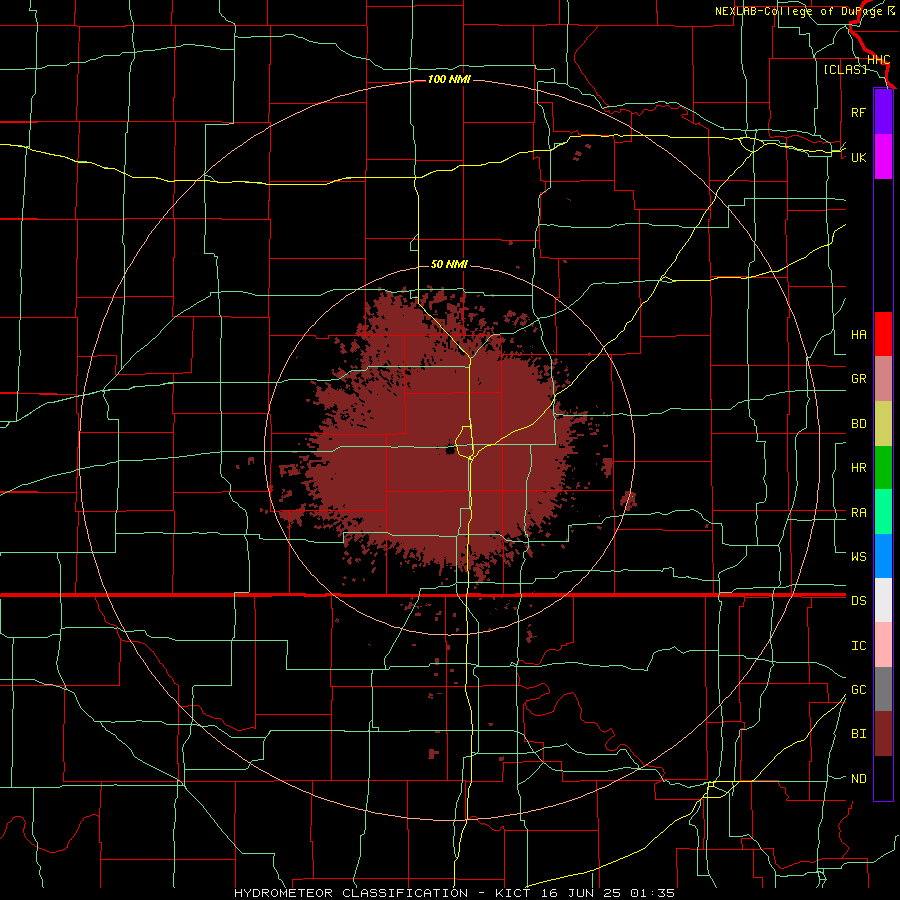The image size is (900, 900).
Task: Click the small black radar site hole at the map center
Action: pyautogui.click(x=450, y=451)
